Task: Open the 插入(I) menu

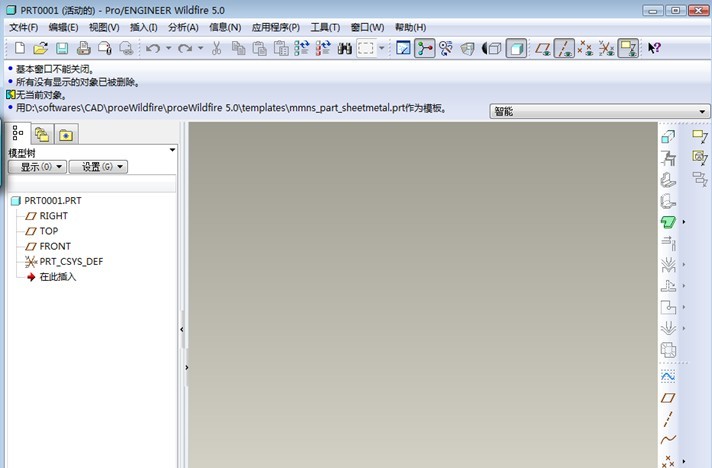Action: [143, 27]
